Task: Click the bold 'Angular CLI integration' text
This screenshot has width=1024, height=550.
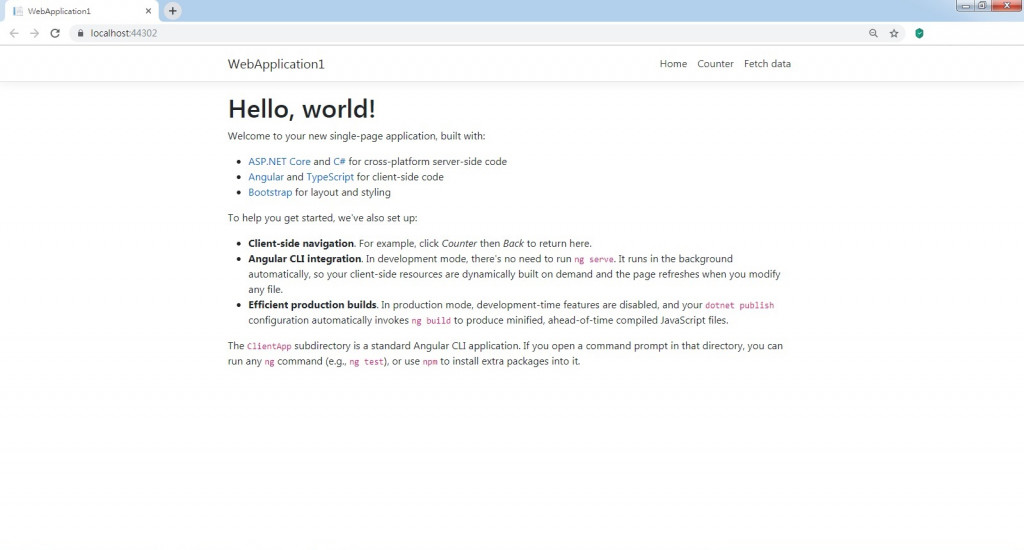Action: (304, 259)
